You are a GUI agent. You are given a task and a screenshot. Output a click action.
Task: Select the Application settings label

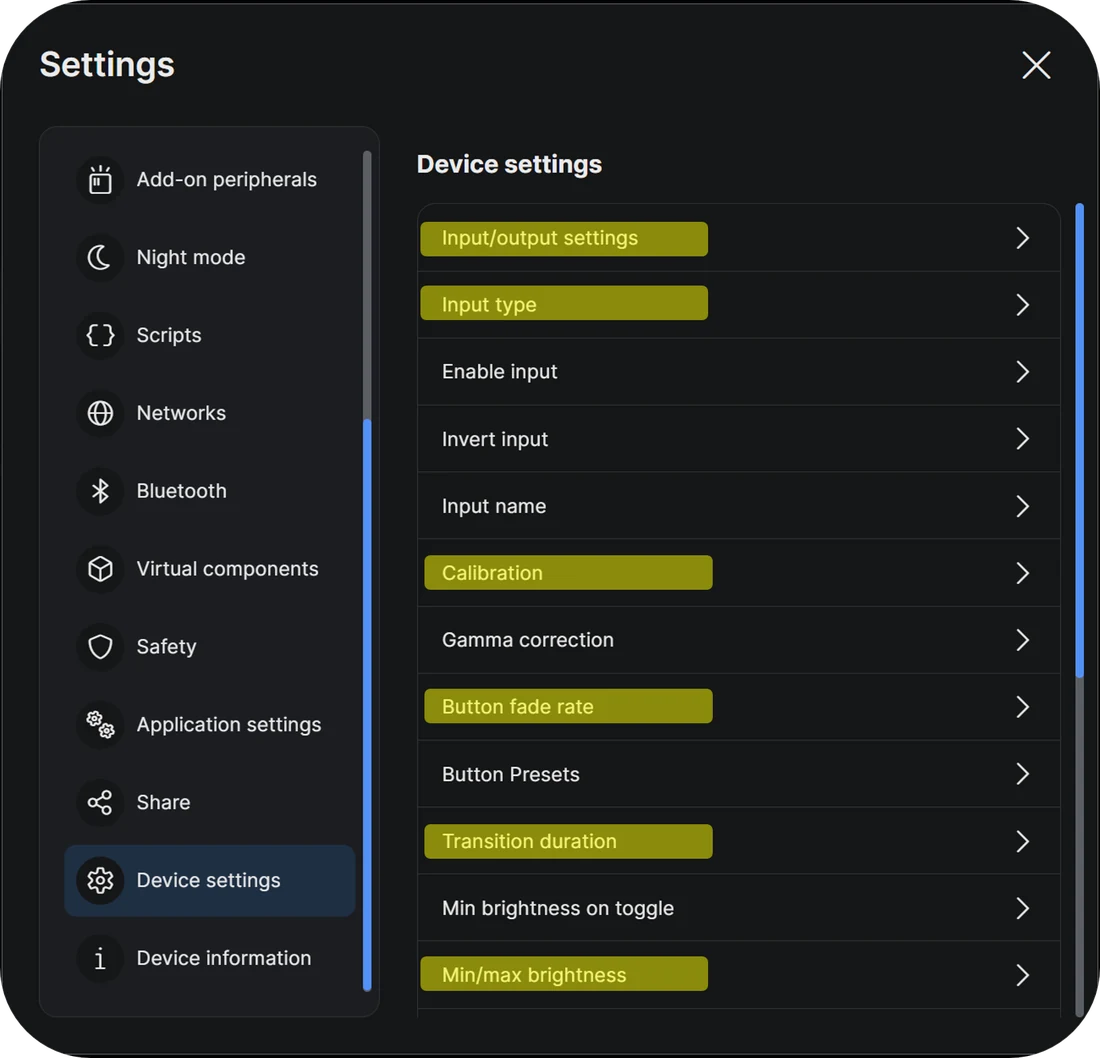(x=229, y=725)
